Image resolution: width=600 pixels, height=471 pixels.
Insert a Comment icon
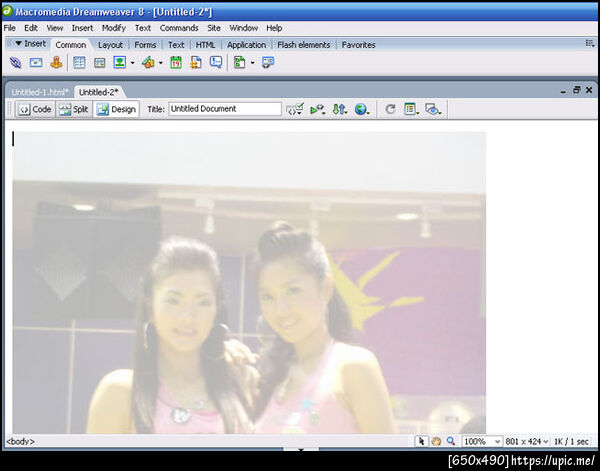click(216, 62)
